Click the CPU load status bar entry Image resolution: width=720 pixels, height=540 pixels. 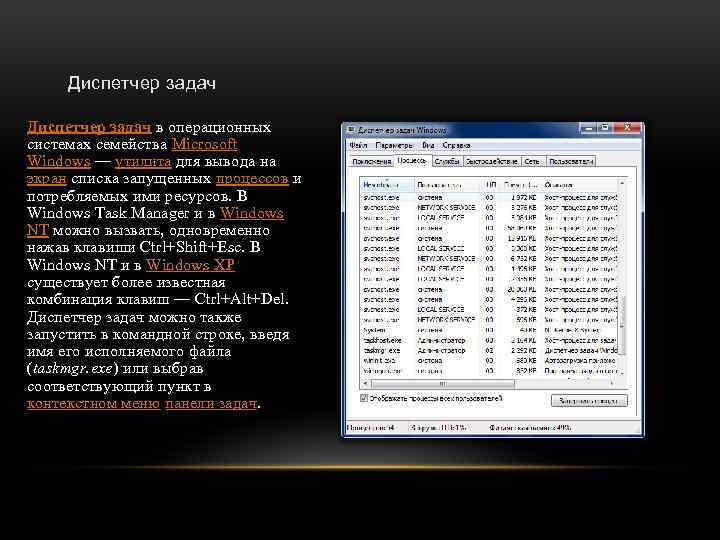[x=438, y=428]
